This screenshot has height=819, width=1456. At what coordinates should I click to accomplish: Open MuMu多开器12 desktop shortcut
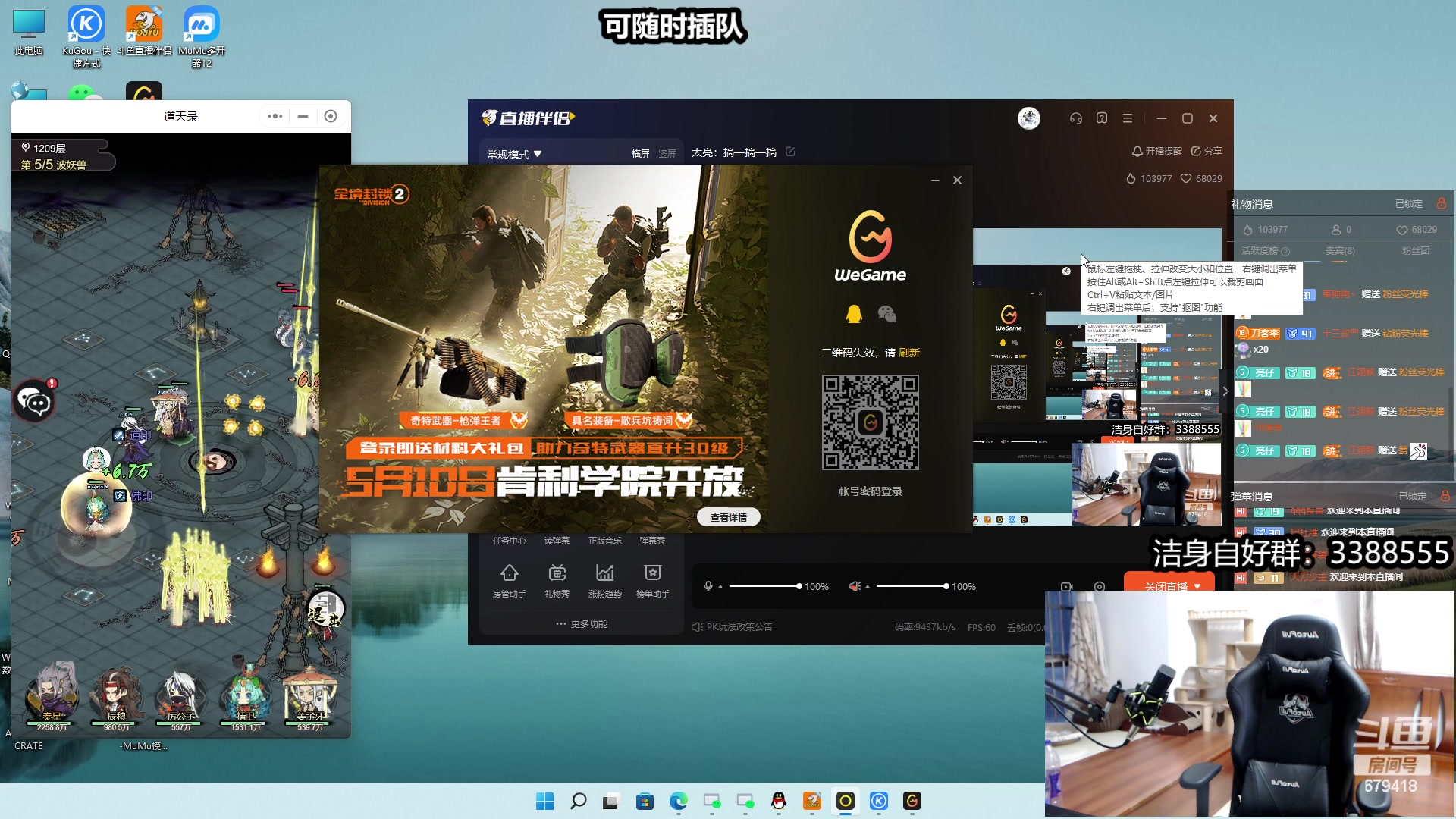pyautogui.click(x=202, y=36)
